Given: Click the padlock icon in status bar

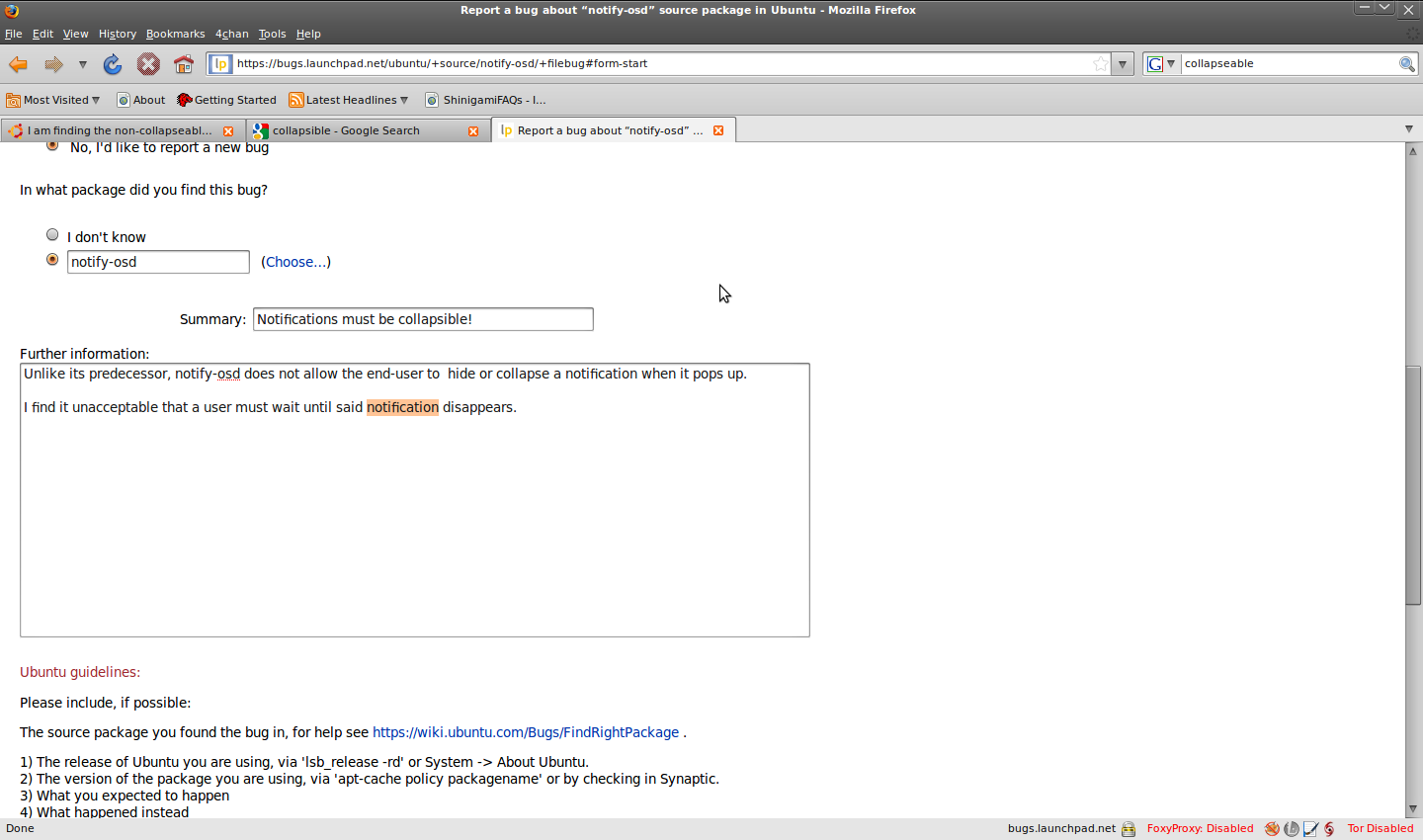Looking at the screenshot, I should tap(1129, 829).
